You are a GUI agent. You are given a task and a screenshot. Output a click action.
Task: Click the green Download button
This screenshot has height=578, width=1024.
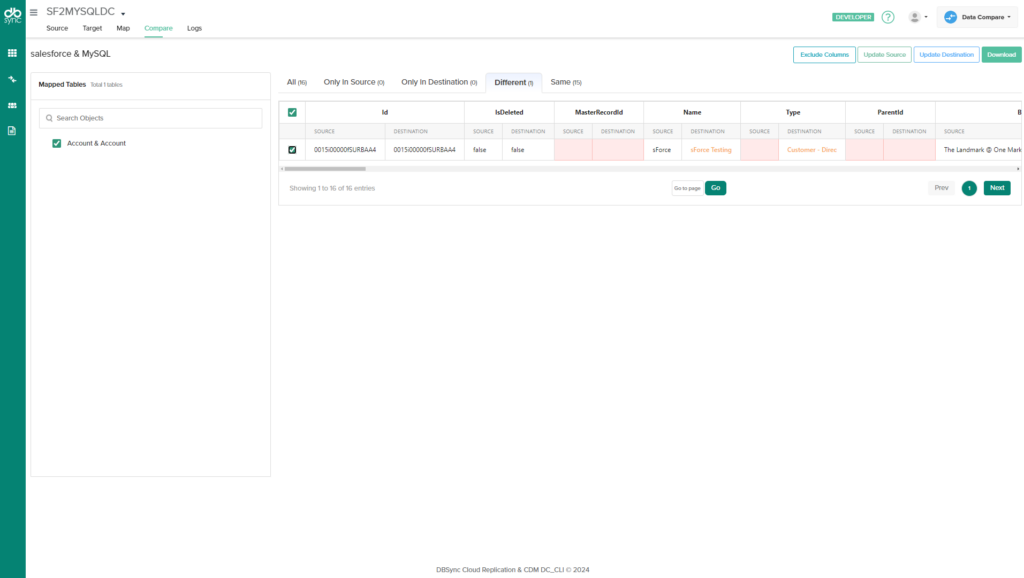(x=1001, y=55)
